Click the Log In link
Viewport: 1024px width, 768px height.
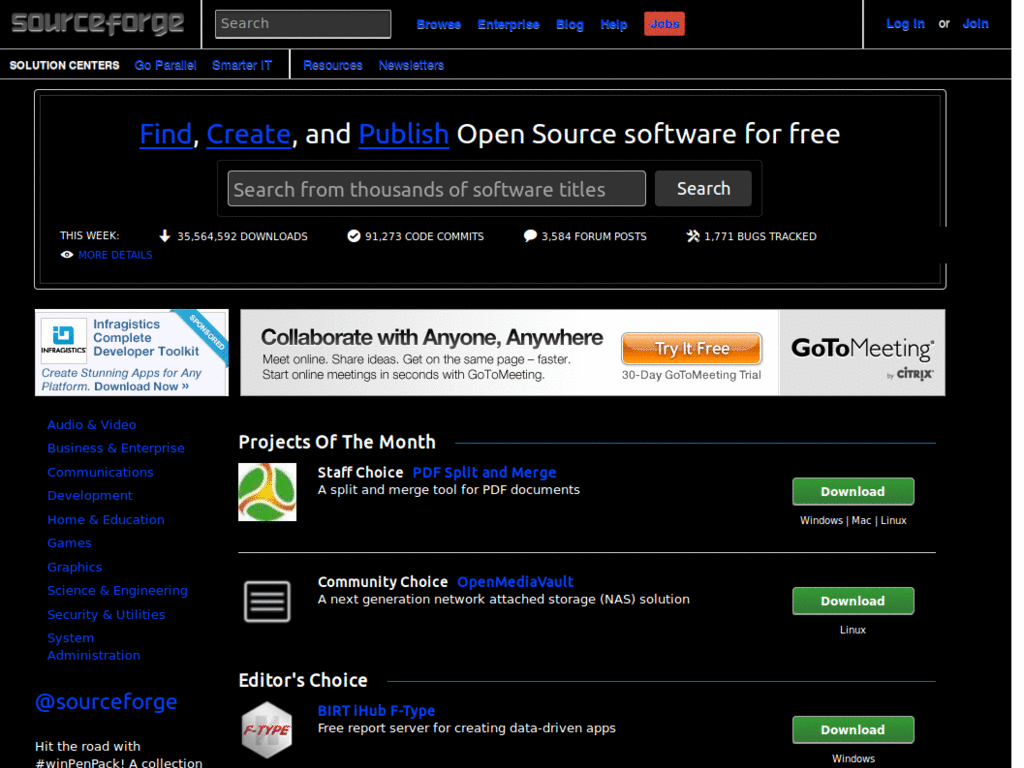pos(905,23)
